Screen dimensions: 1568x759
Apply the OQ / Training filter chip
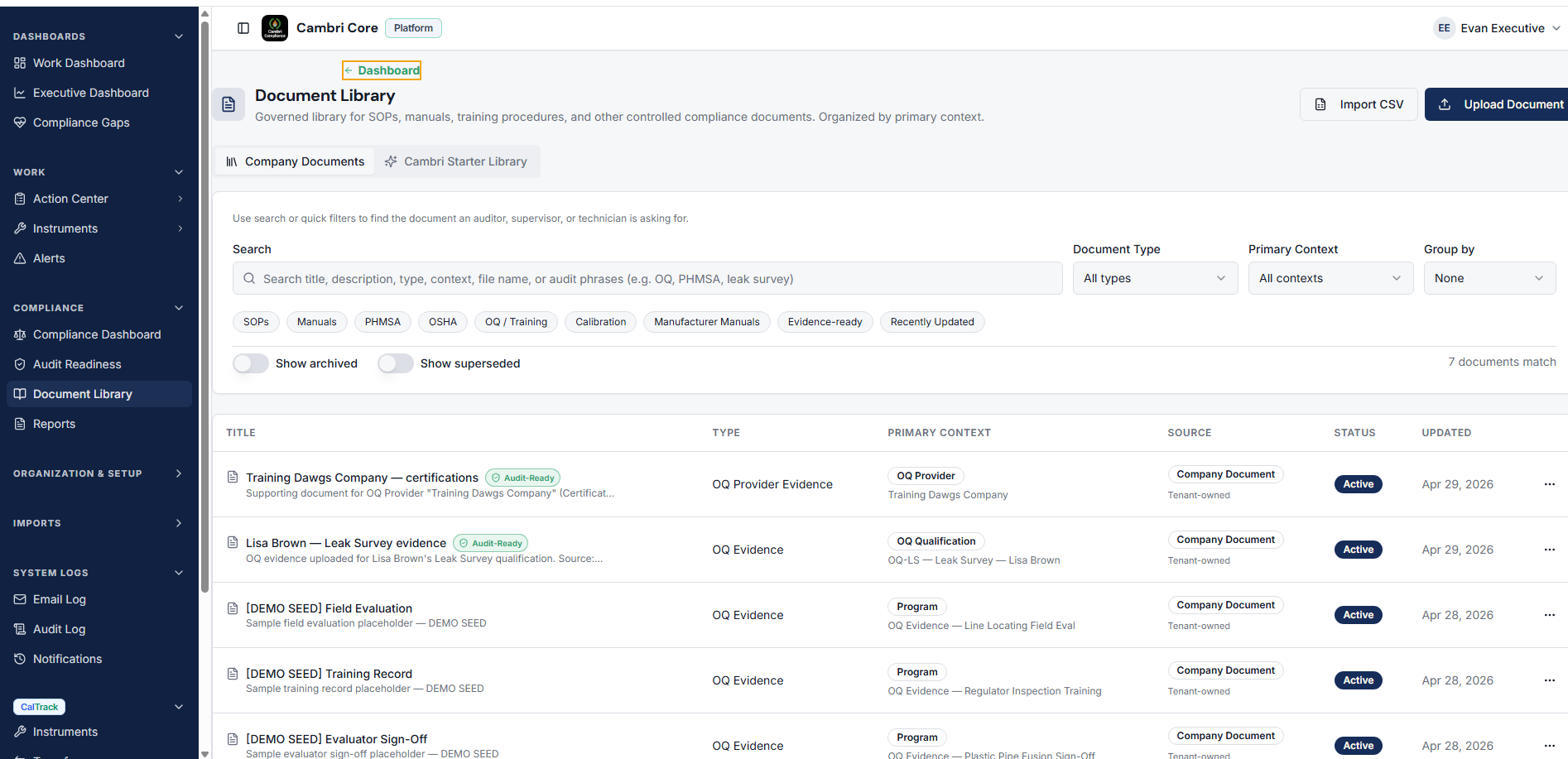[516, 322]
